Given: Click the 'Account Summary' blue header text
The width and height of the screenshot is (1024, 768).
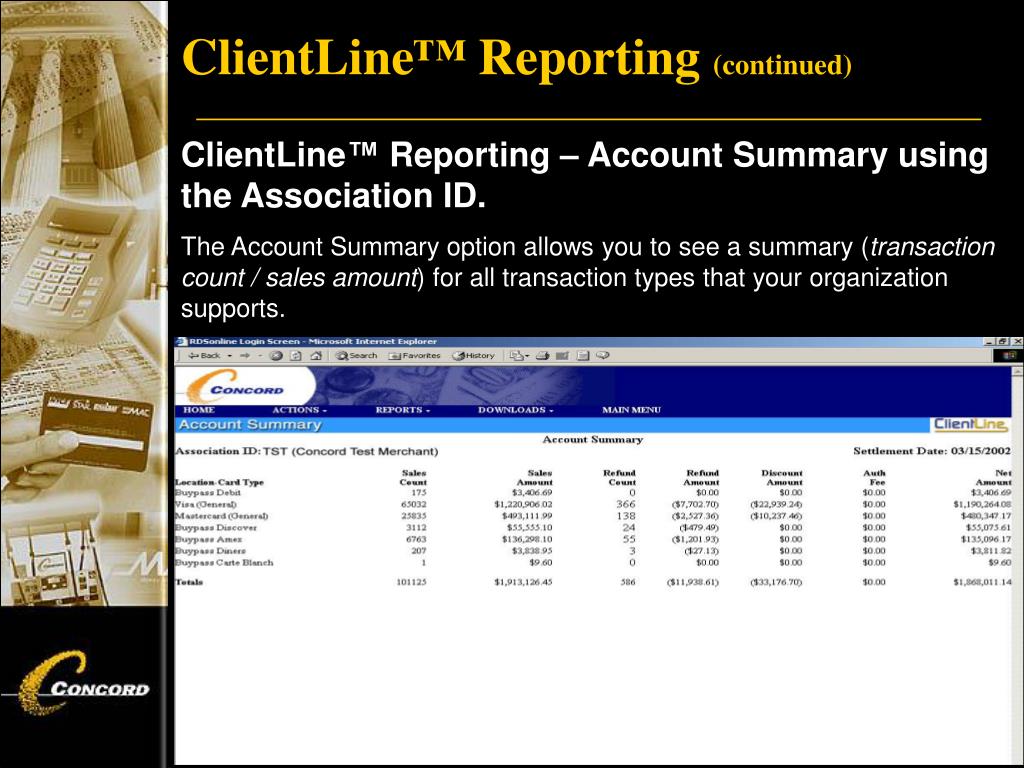Looking at the screenshot, I should 249,424.
